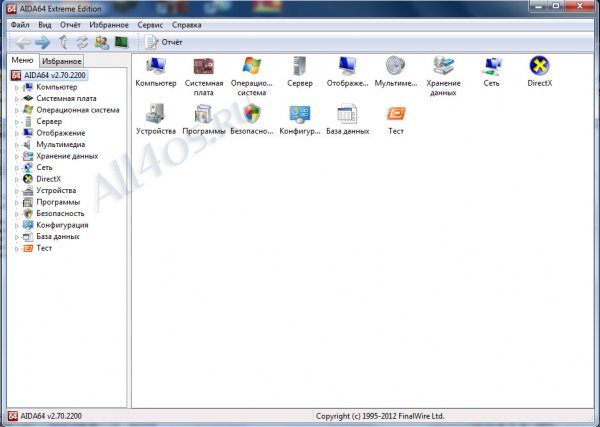The width and height of the screenshot is (600, 427).
Task: Click the Отчёт report button in the toolbar
Action: (x=163, y=42)
